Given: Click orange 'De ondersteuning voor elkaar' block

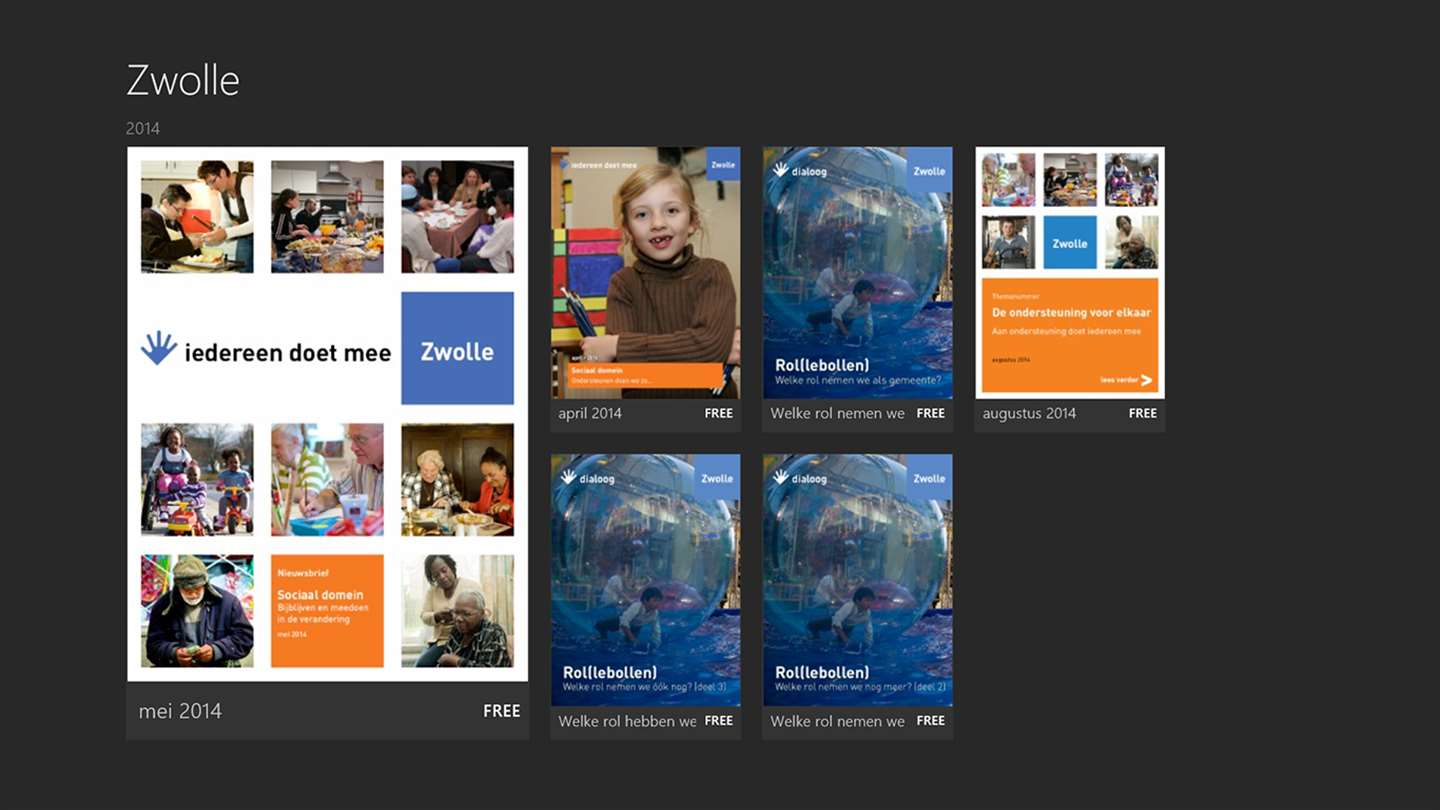Looking at the screenshot, I should tap(1070, 335).
